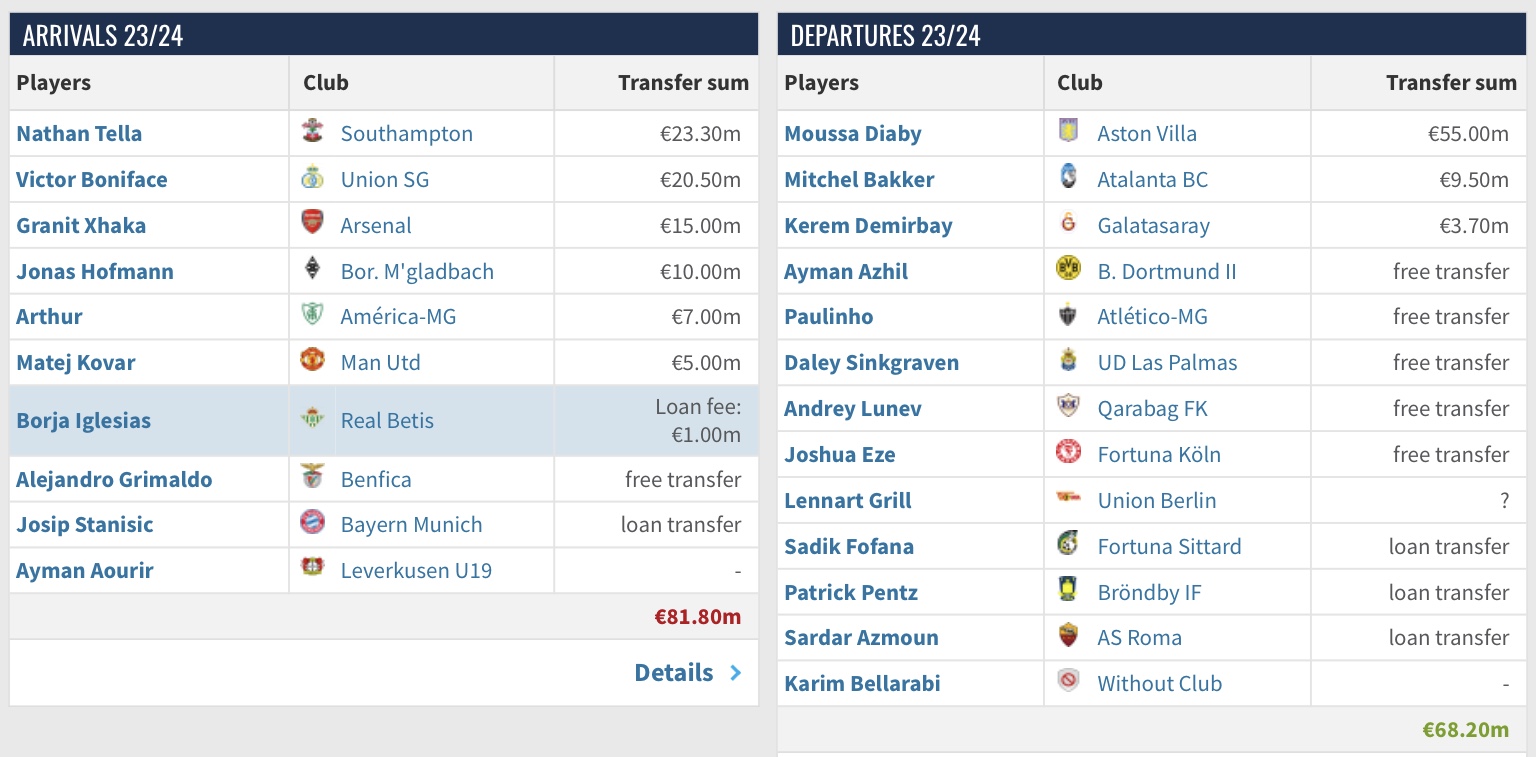Open the Atalanta BC club link
Screen dimensions: 1536x757
click(1152, 179)
